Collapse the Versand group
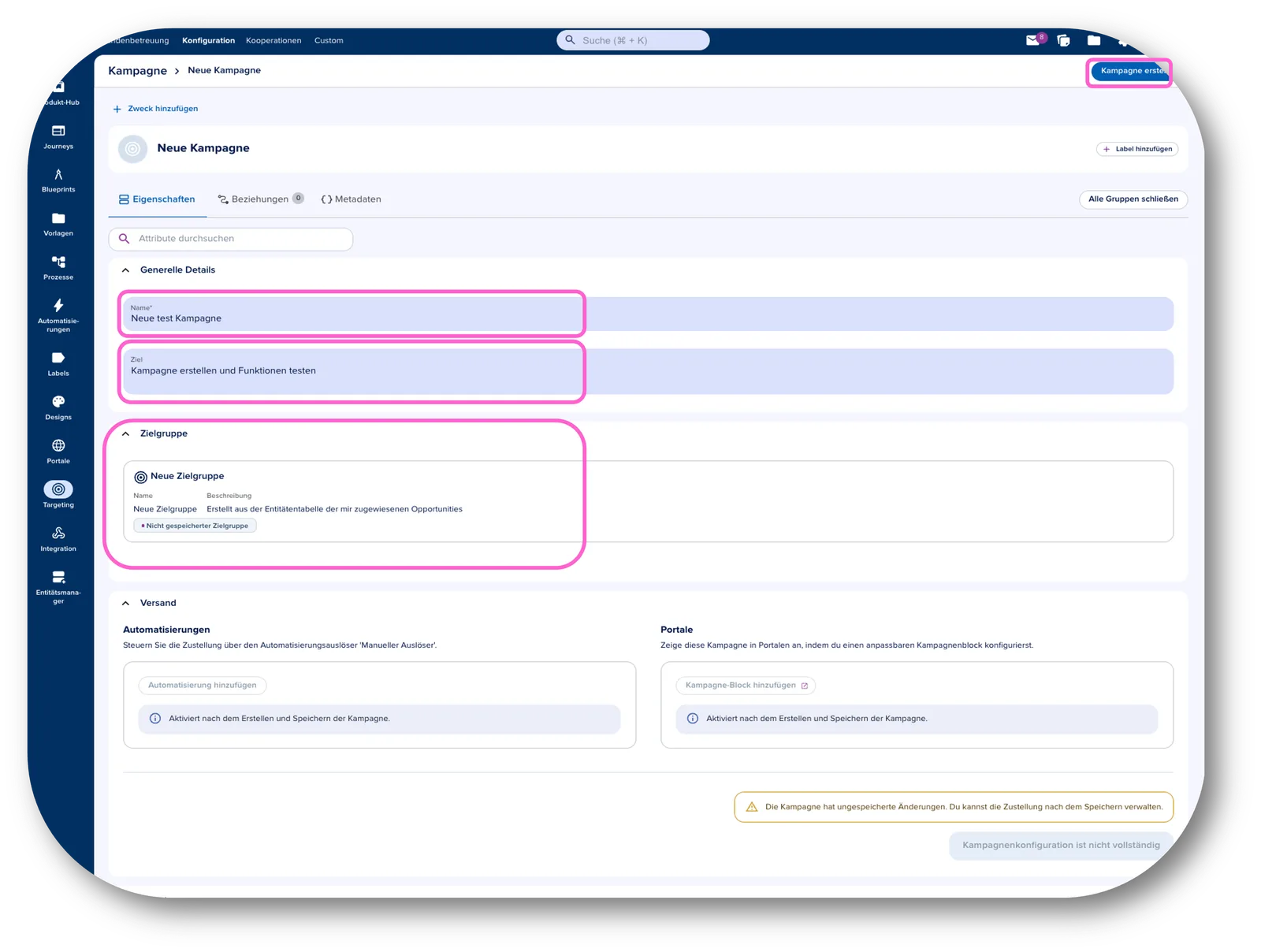 click(x=126, y=604)
